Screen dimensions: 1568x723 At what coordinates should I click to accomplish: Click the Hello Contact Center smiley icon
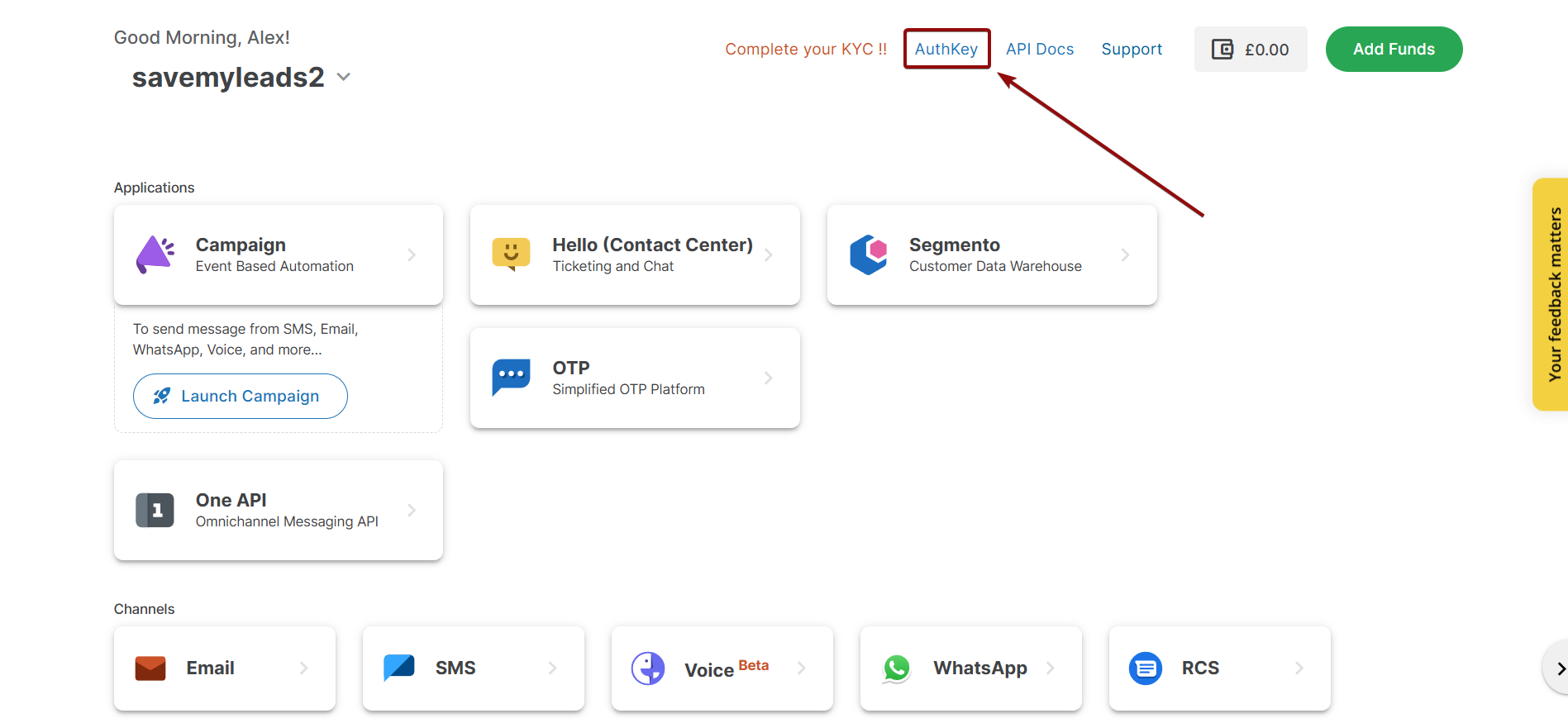pyautogui.click(x=511, y=254)
